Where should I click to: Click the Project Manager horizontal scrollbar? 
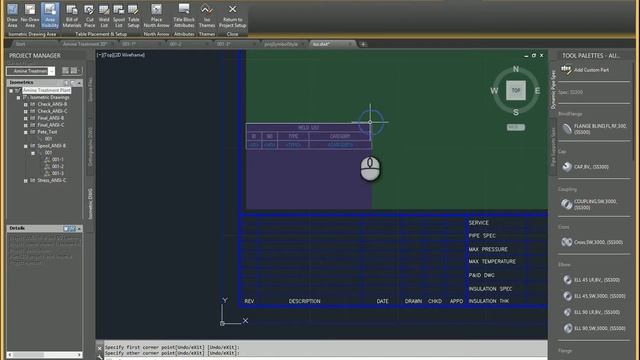tap(44, 355)
